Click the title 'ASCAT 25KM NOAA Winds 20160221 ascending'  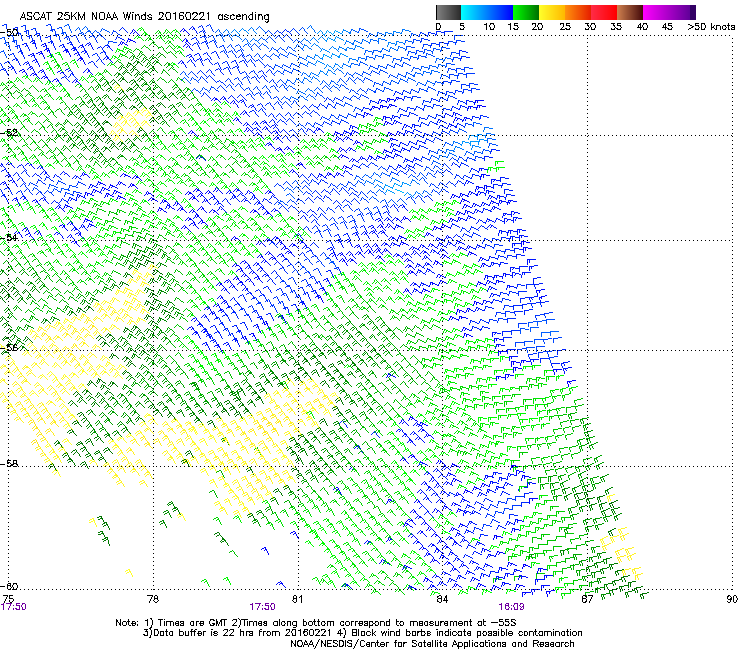[x=144, y=17]
